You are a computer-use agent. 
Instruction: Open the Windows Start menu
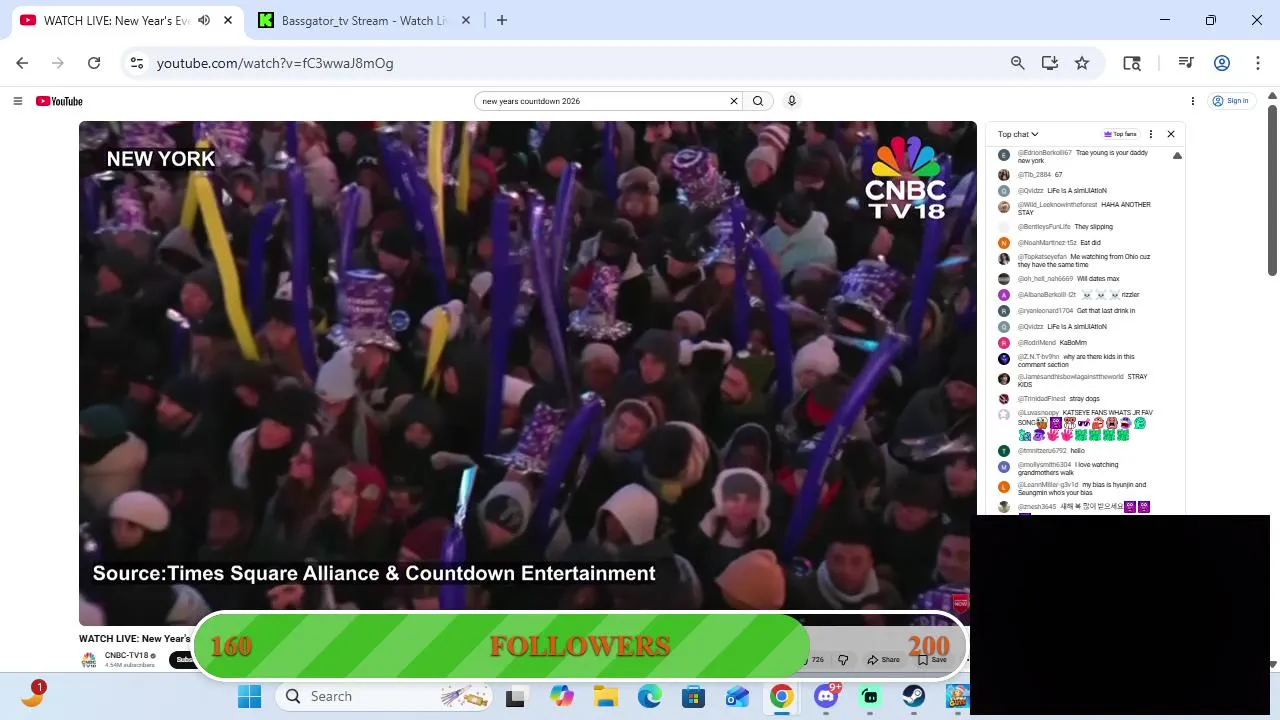[249, 696]
